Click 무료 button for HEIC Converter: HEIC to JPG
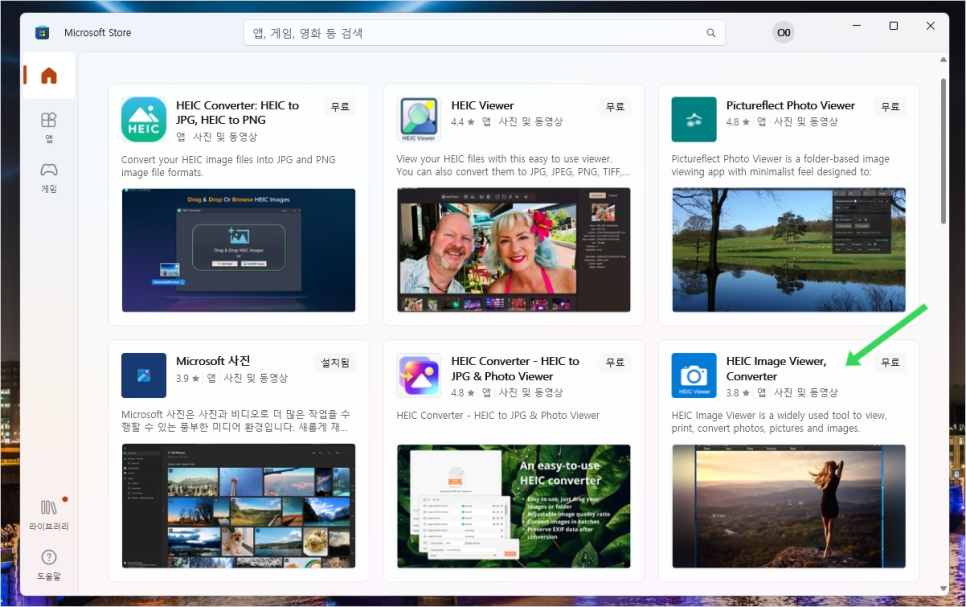 (x=340, y=107)
